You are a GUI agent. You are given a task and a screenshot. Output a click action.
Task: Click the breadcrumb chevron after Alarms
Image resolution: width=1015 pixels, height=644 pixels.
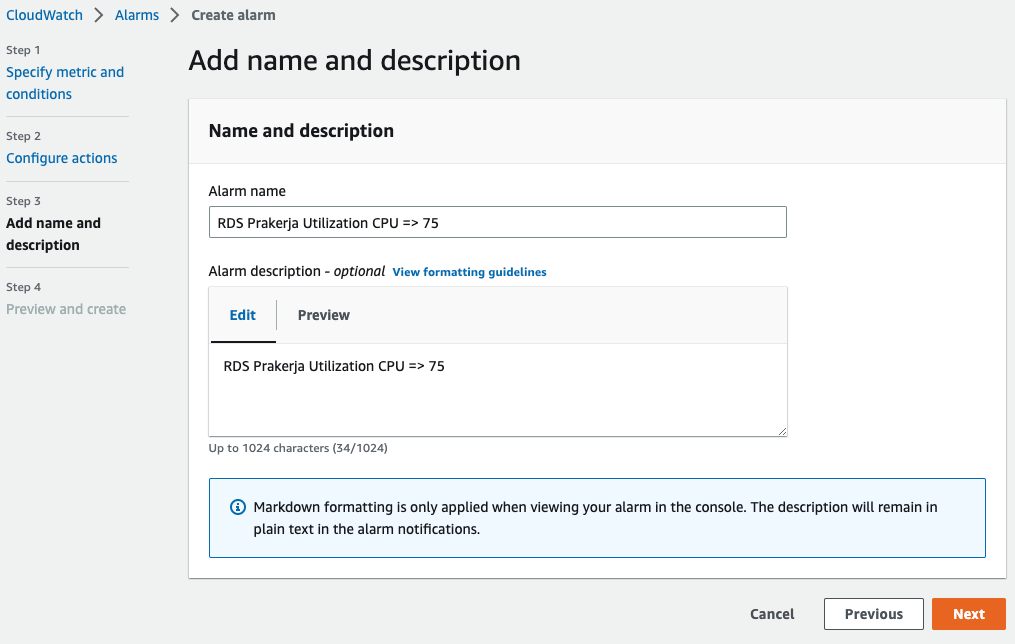175,15
